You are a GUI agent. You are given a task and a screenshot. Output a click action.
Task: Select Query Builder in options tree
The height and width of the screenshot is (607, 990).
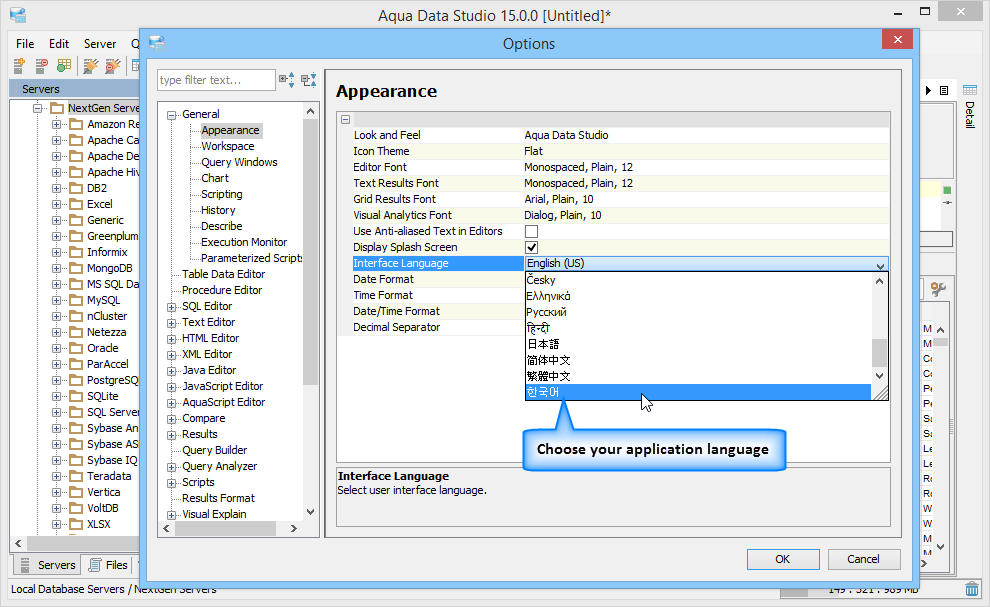coord(215,450)
